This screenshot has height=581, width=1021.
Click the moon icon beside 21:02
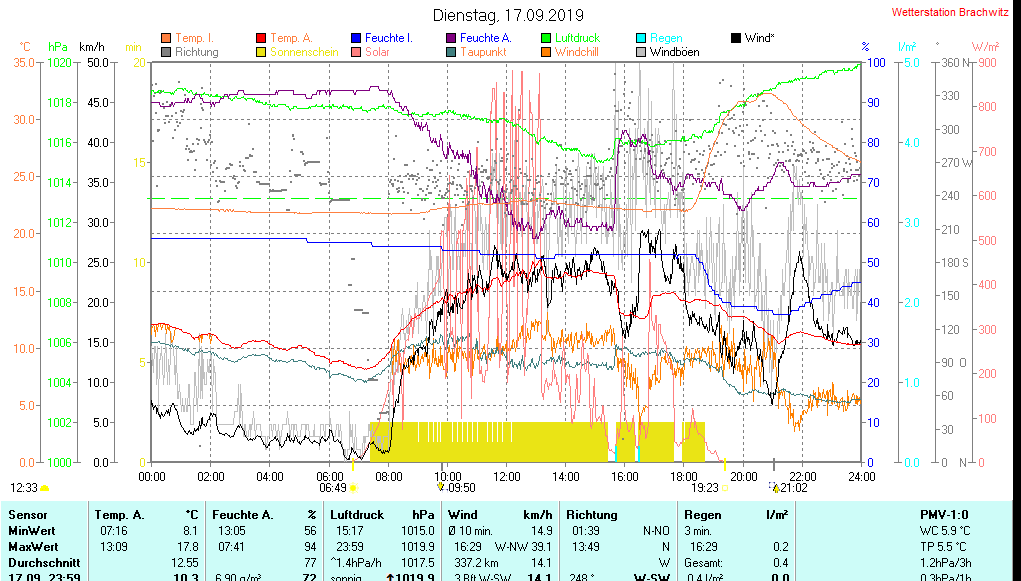tap(775, 487)
